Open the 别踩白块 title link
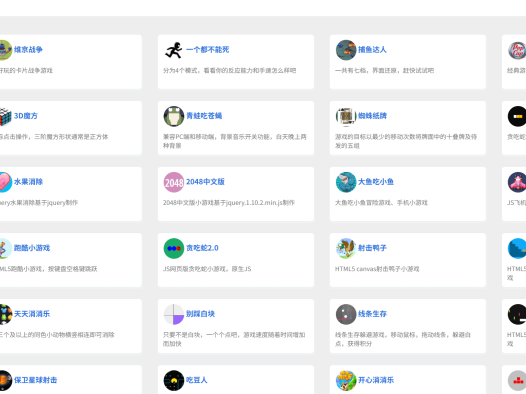Image resolution: width=526 pixels, height=394 pixels. (x=200, y=314)
